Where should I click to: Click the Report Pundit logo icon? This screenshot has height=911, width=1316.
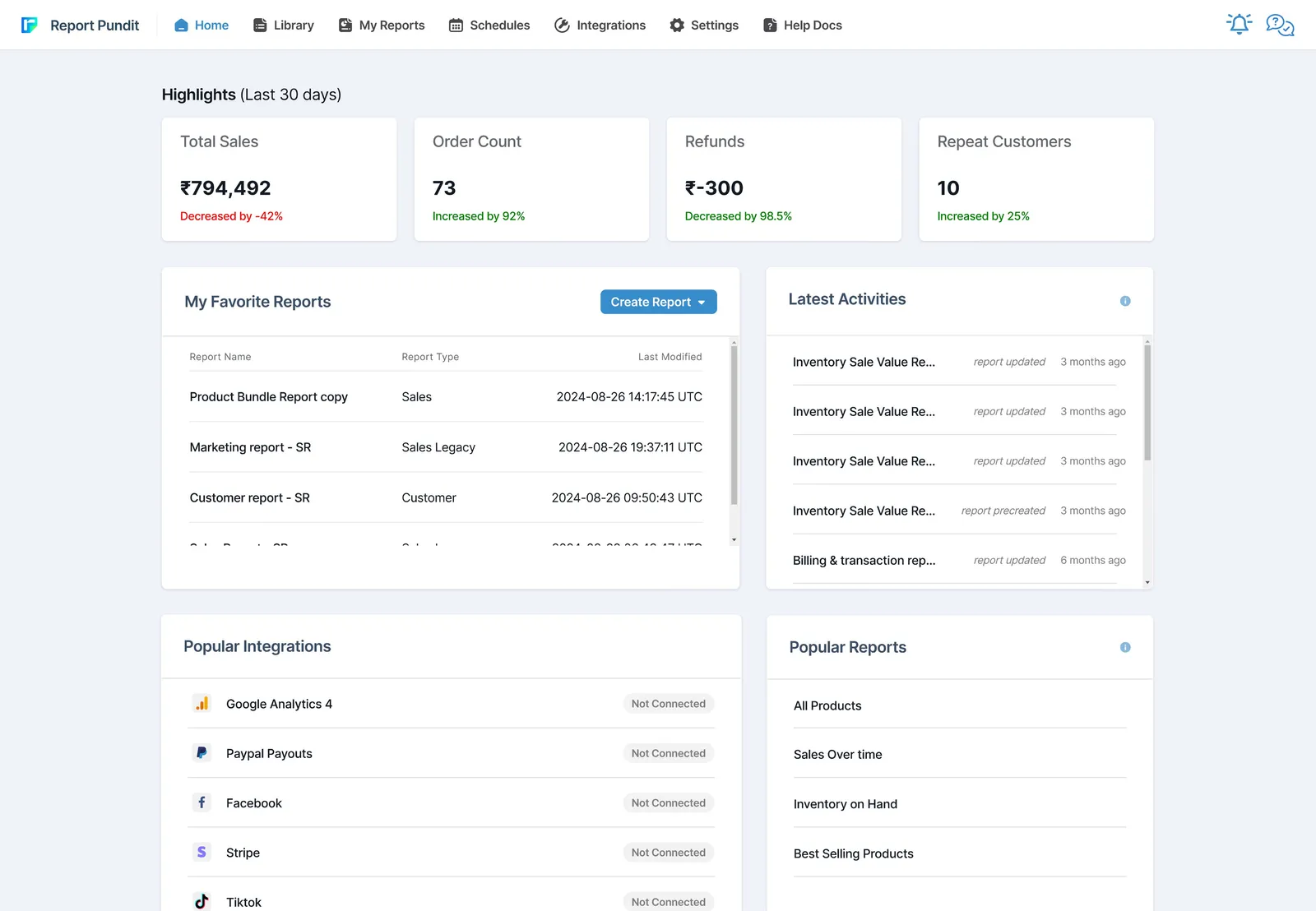pyautogui.click(x=30, y=25)
